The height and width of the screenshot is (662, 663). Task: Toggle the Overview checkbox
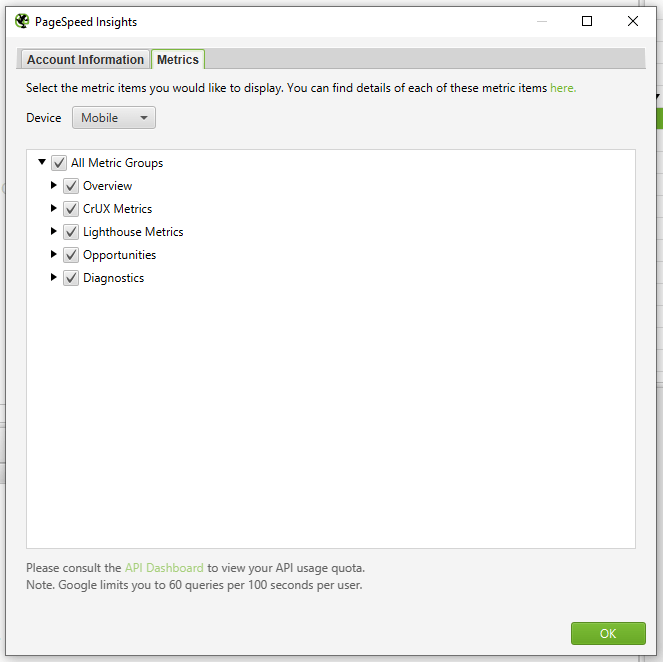(x=71, y=186)
